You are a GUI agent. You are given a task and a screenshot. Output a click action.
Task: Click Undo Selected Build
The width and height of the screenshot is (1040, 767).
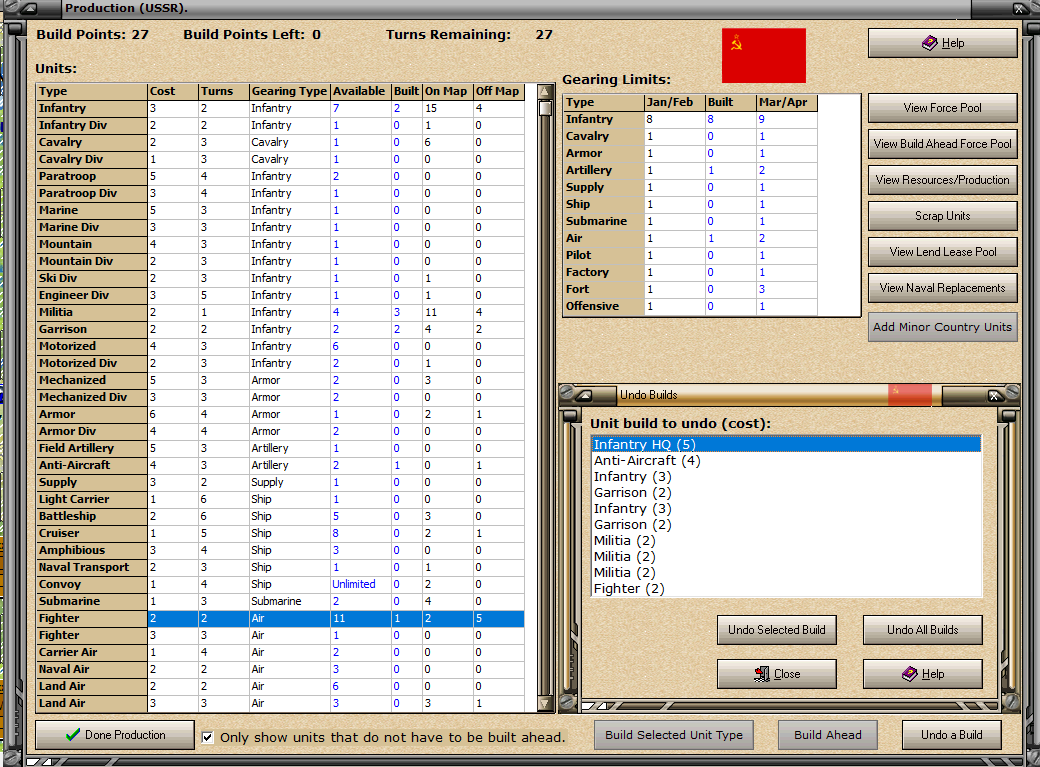tap(777, 630)
